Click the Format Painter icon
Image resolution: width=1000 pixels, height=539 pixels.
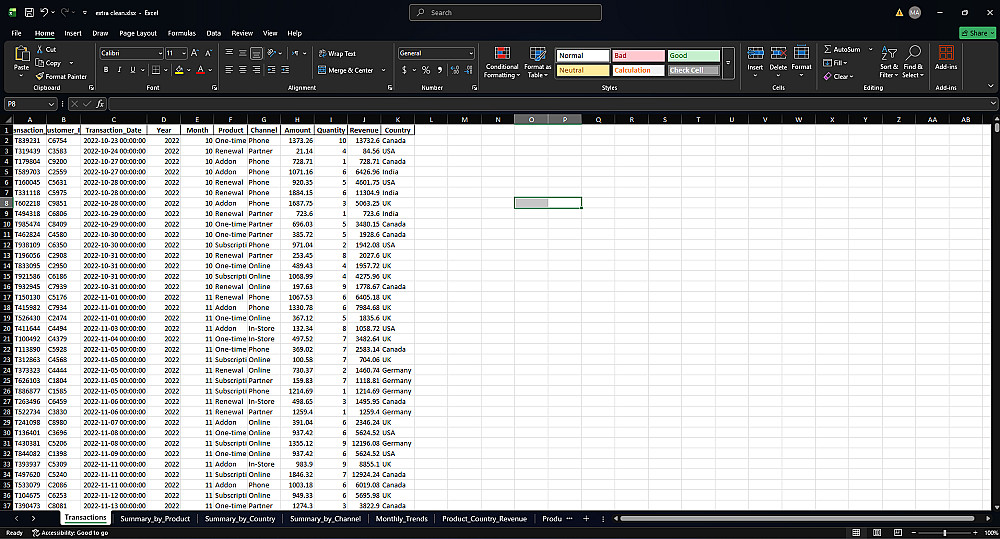tap(40, 77)
